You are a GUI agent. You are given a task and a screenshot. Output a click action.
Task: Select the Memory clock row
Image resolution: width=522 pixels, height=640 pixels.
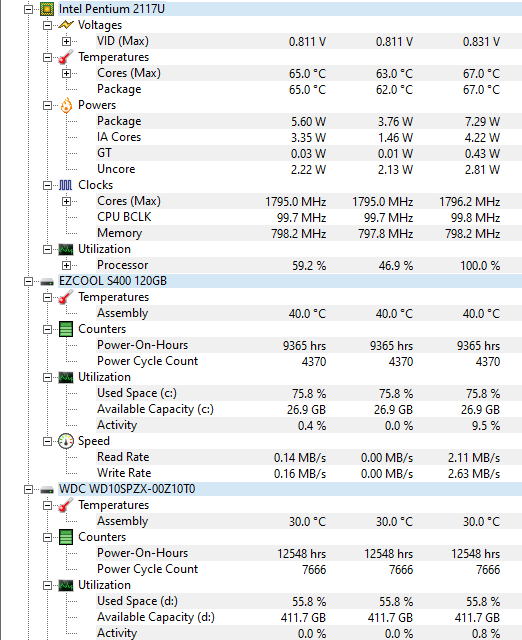coord(309,233)
